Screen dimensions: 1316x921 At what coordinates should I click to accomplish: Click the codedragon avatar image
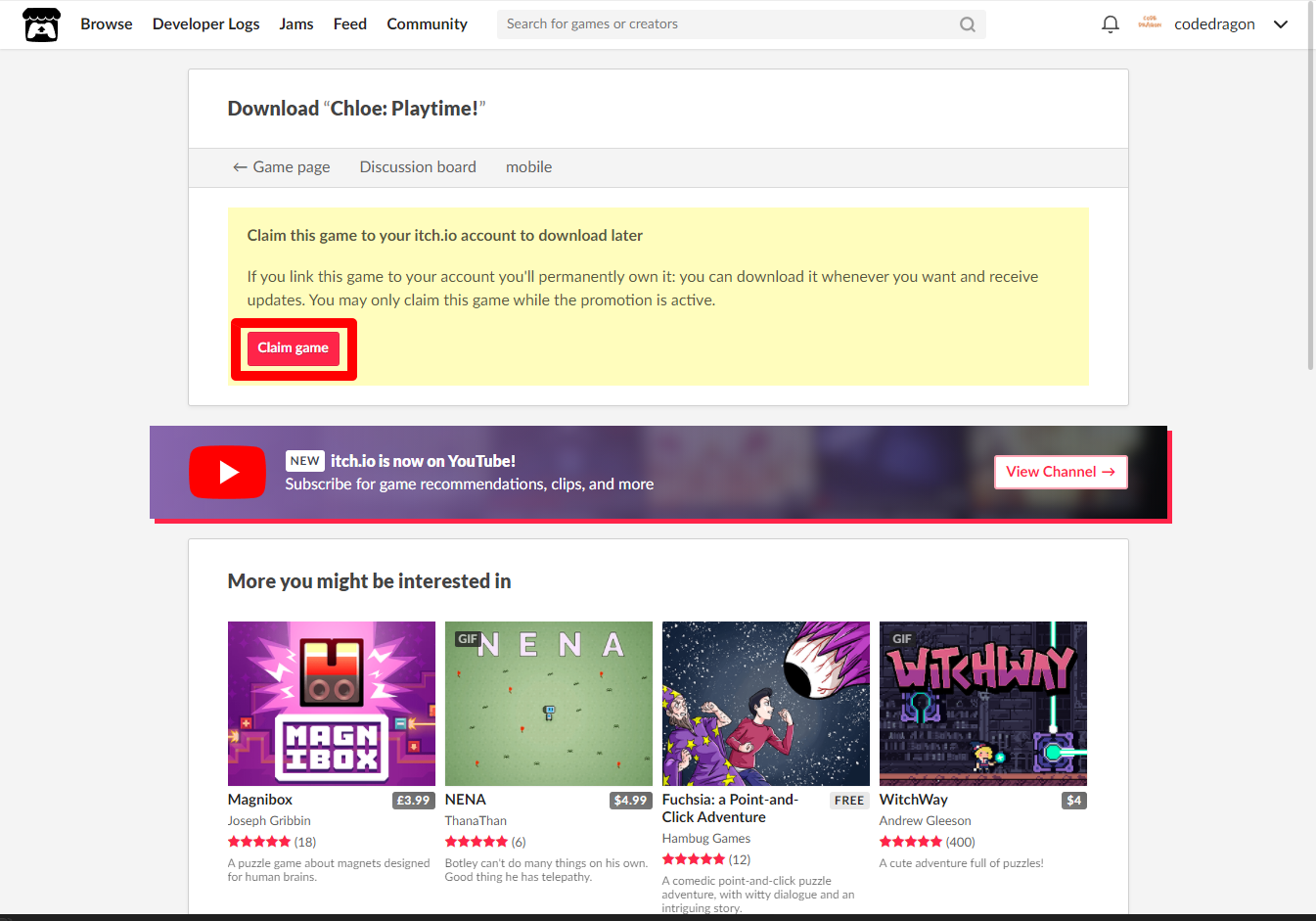[x=1150, y=23]
